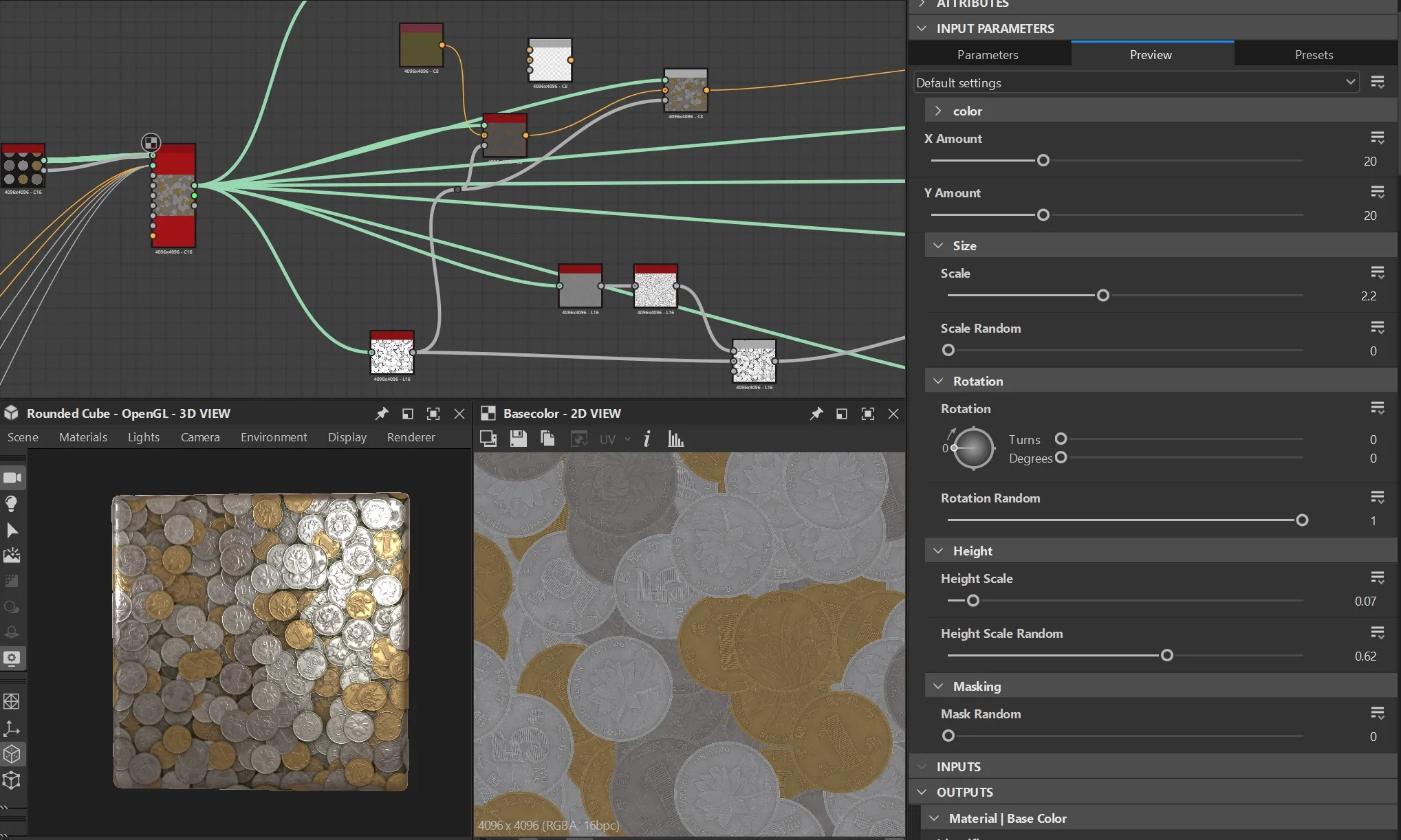Click the camera icon in 3D view sidebar

(12, 477)
